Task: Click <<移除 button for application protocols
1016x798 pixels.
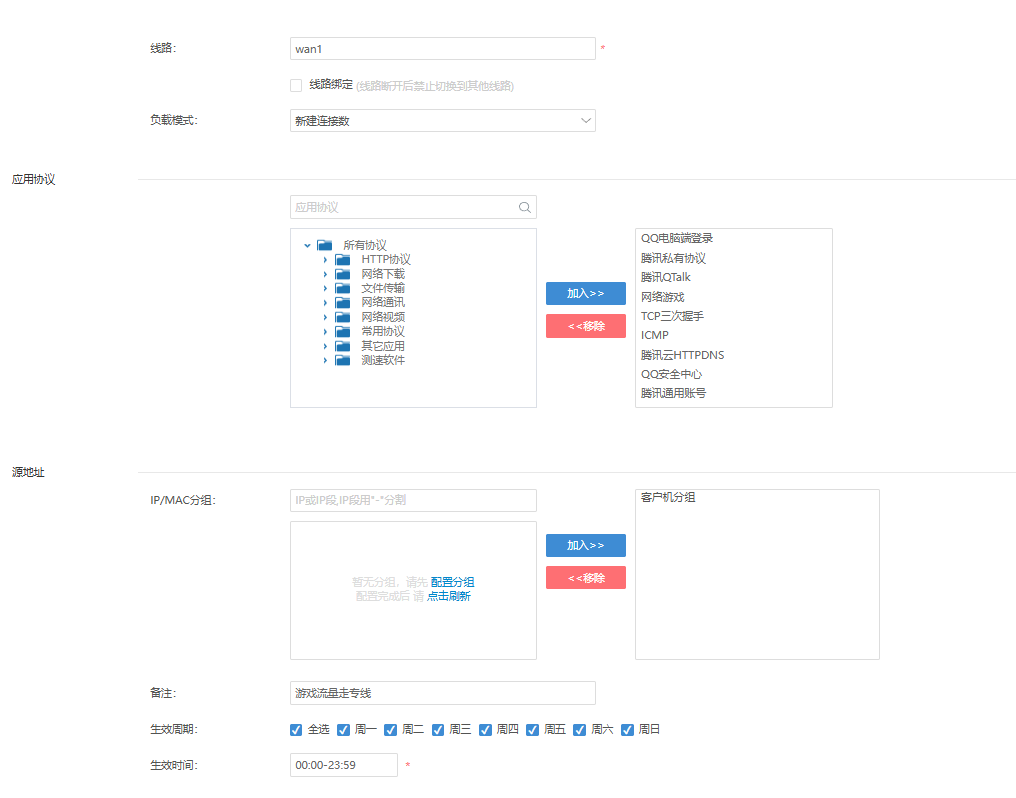Action: [586, 326]
